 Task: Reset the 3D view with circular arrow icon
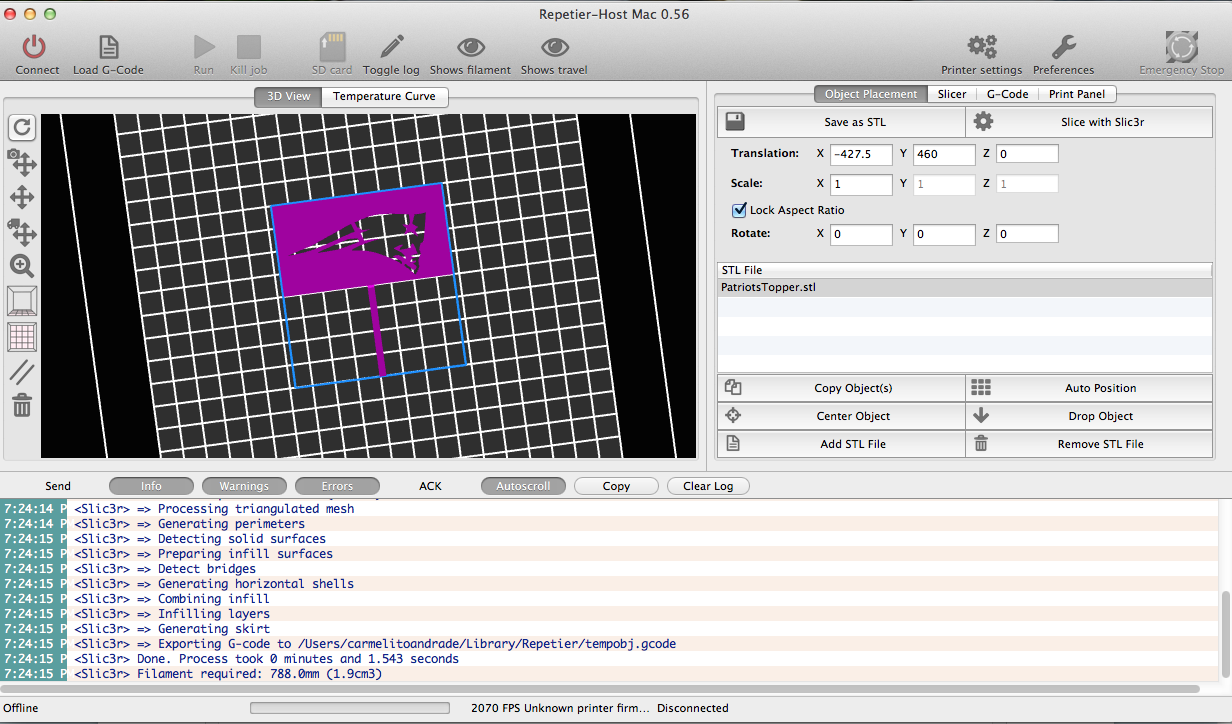click(x=22, y=127)
